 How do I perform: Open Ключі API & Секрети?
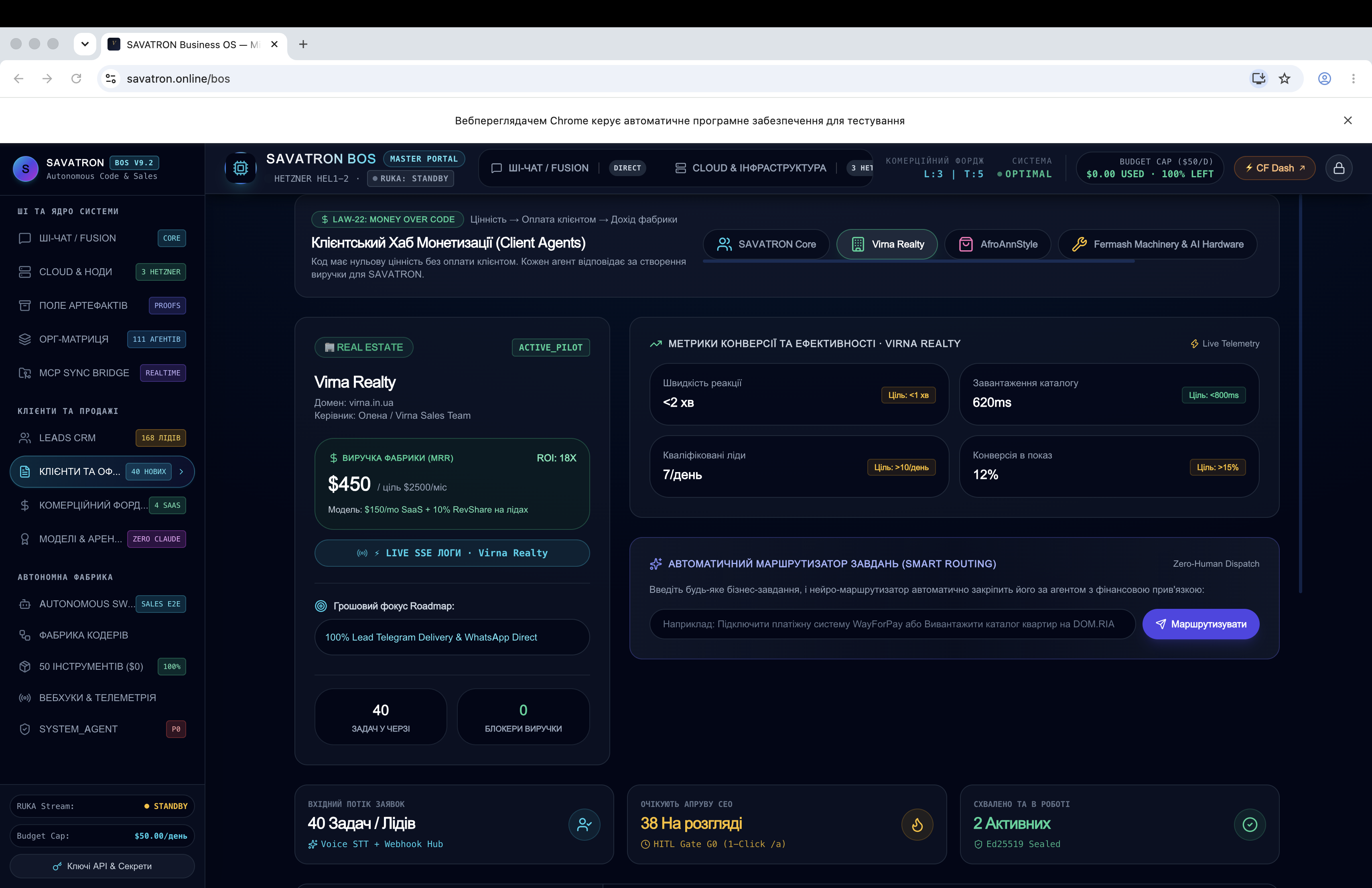(102, 866)
